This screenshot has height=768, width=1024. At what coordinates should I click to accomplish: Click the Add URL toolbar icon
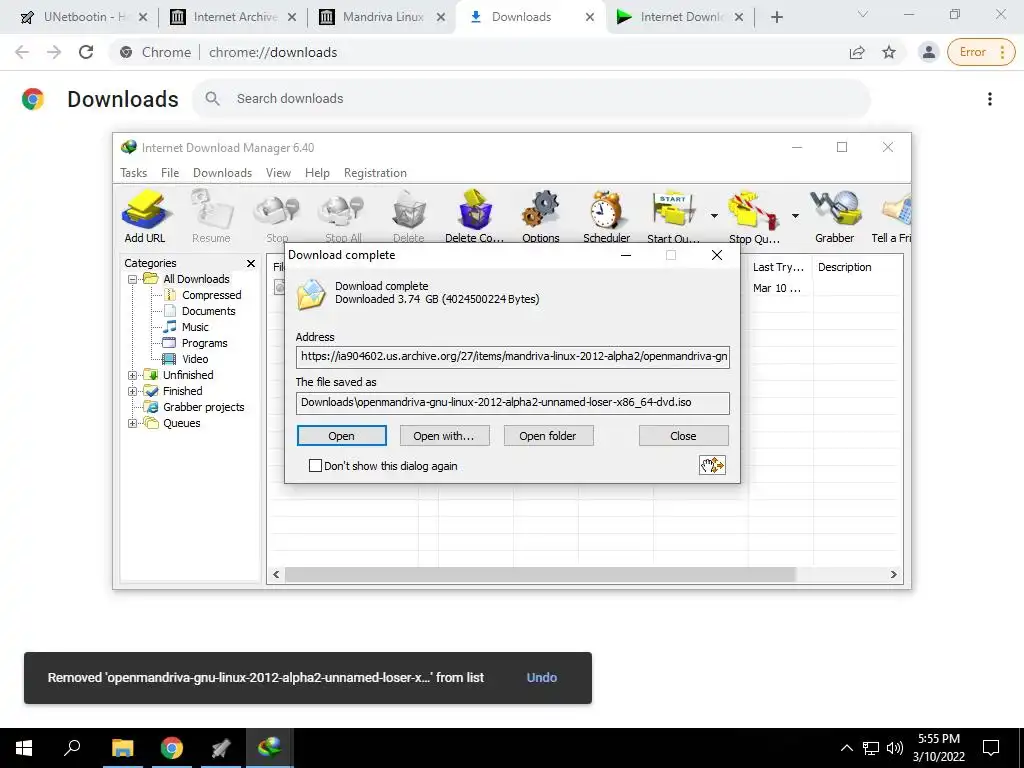click(x=145, y=216)
